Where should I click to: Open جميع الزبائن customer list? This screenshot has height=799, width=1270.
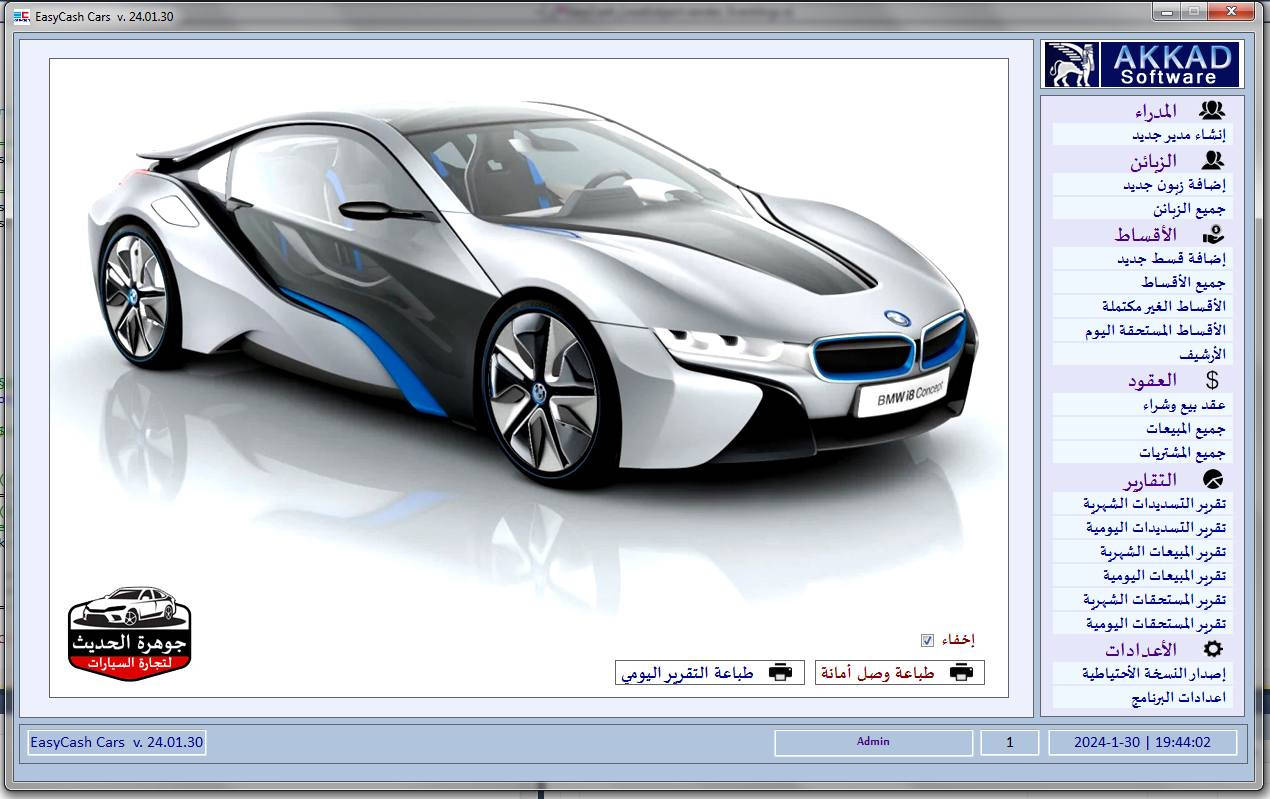[1188, 209]
